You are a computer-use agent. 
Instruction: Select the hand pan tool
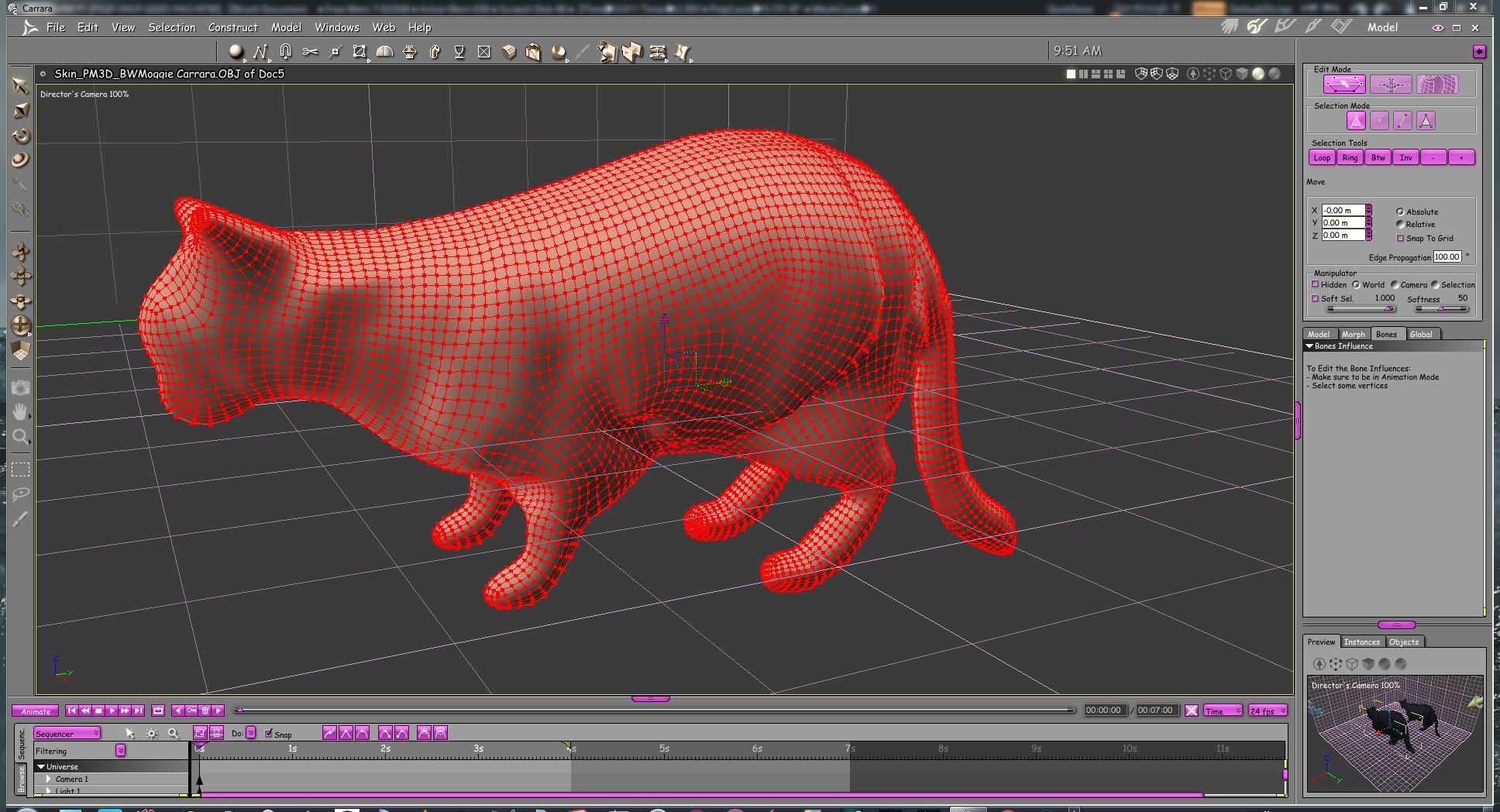21,411
